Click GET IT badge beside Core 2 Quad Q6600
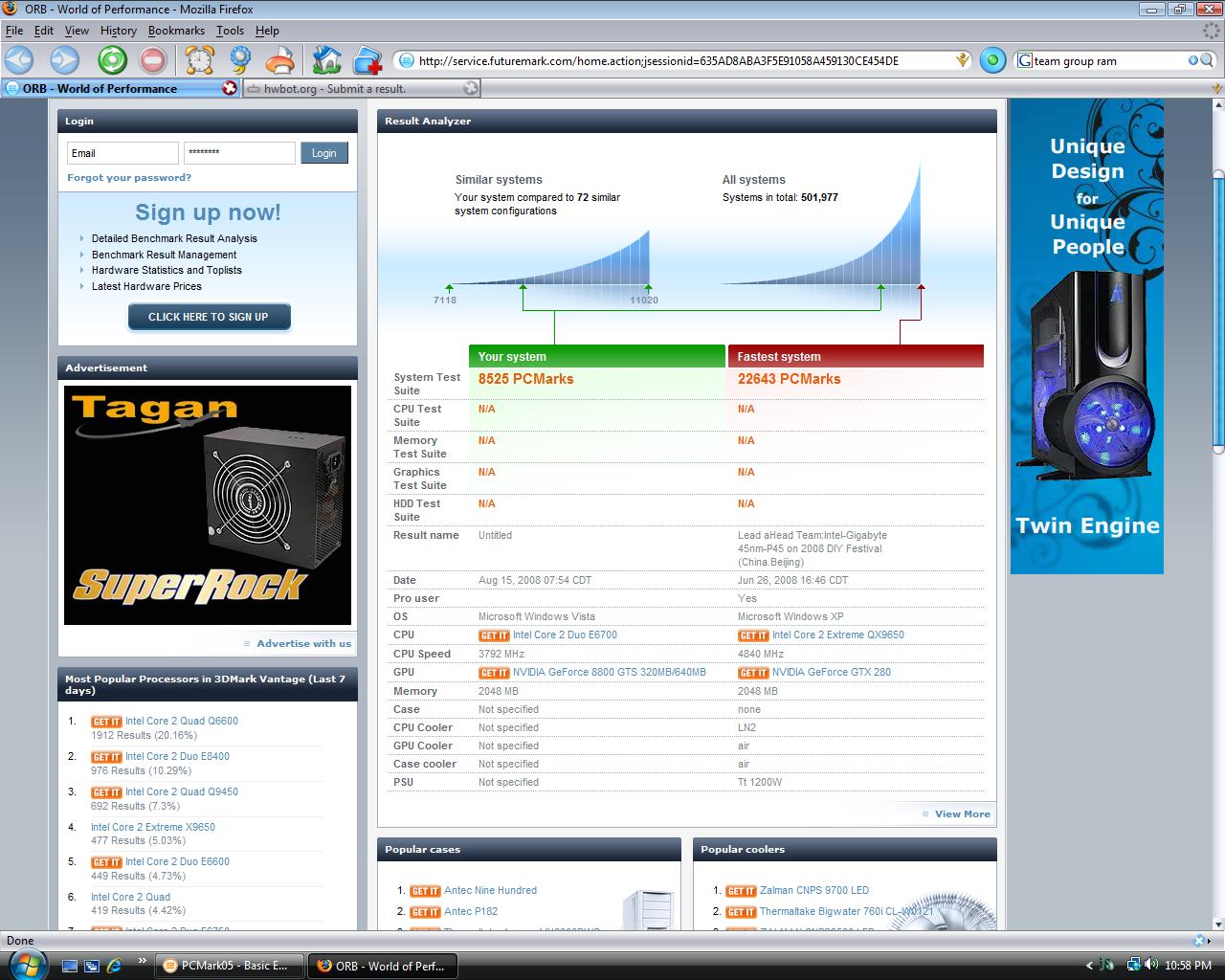1225x980 pixels. click(106, 722)
